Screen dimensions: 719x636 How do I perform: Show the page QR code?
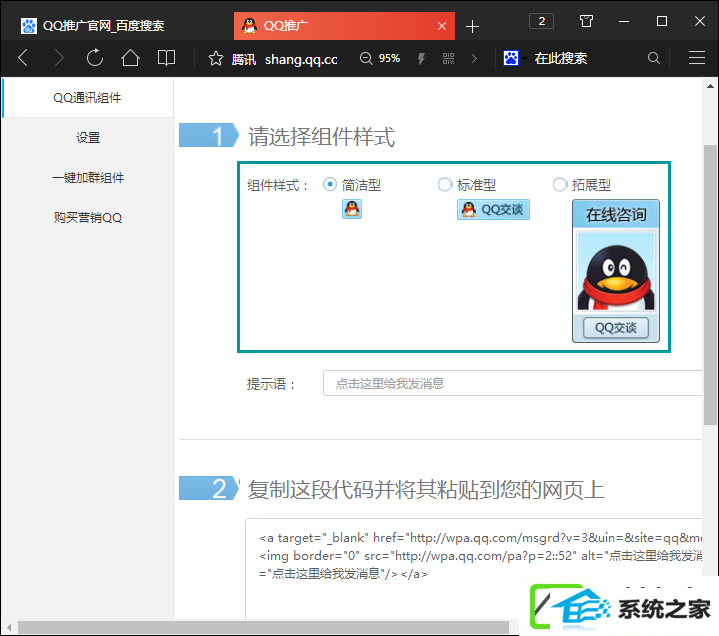(448, 59)
